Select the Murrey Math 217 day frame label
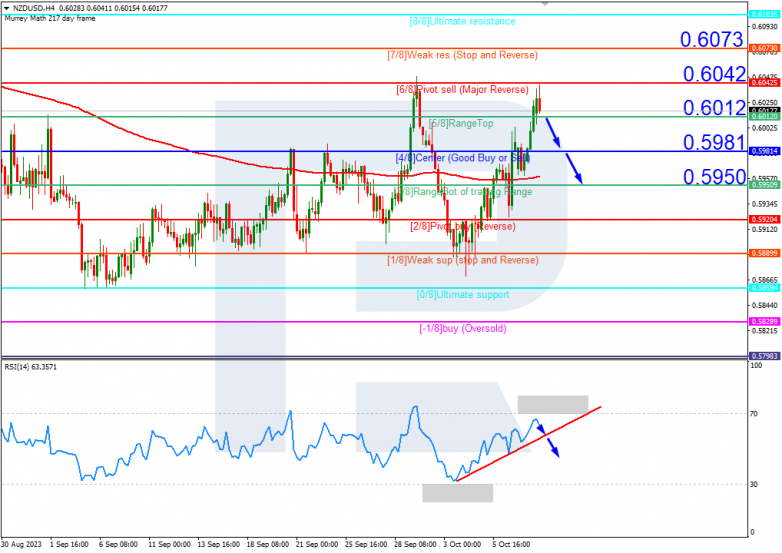This screenshot has height=553, width=782. [x=49, y=18]
